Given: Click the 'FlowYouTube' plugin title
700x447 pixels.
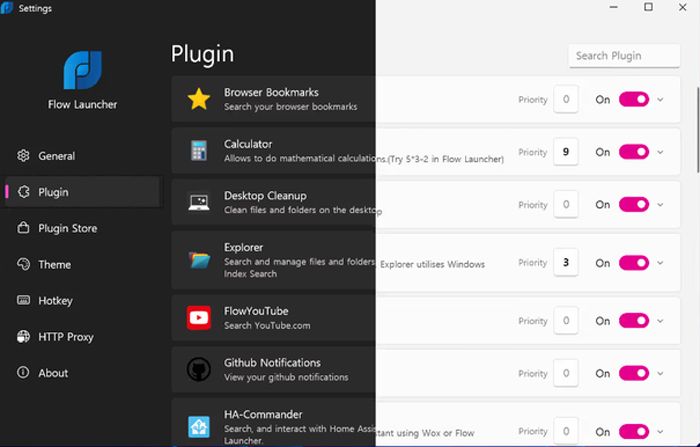Looking at the screenshot, I should coord(256,311).
